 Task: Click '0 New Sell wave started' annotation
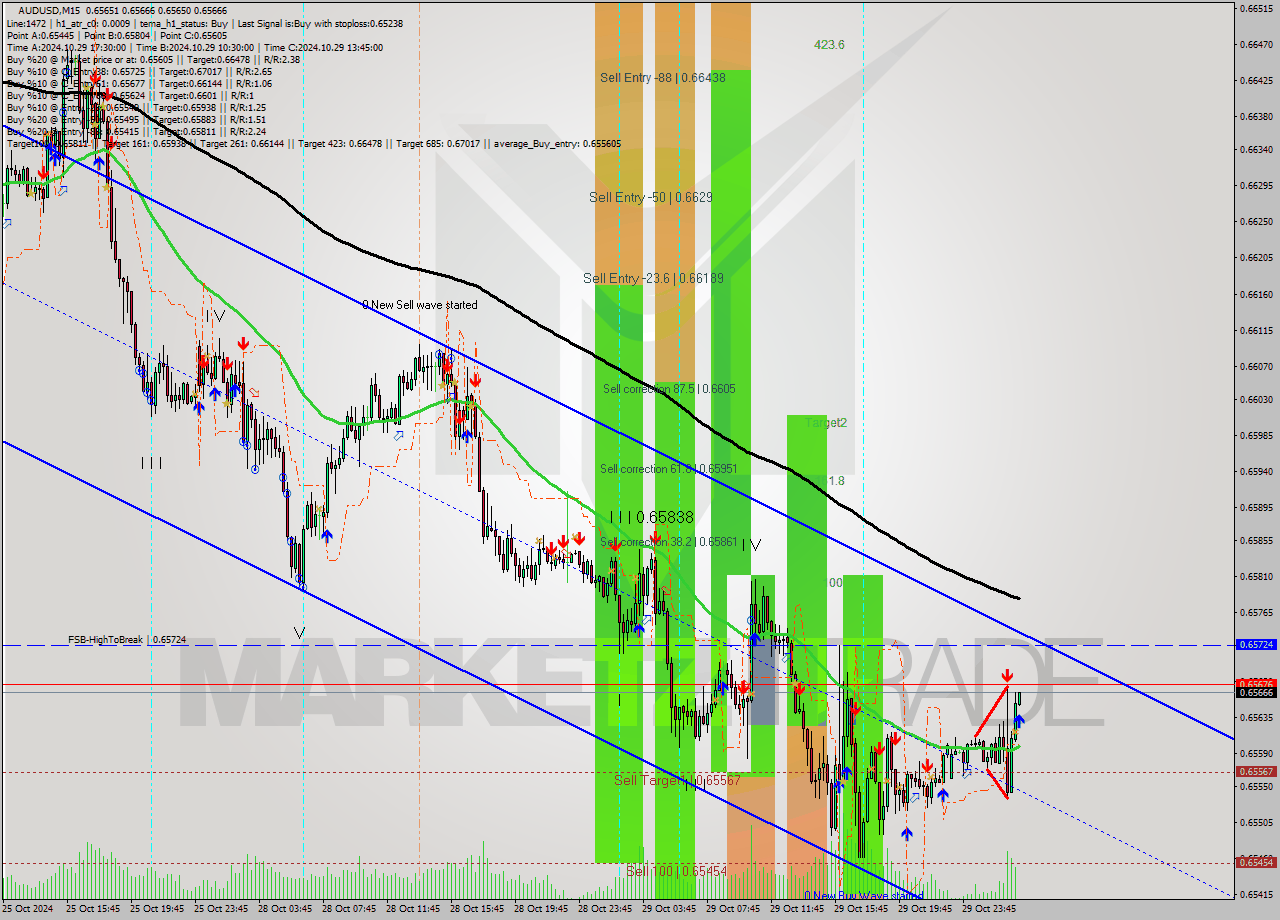420,305
